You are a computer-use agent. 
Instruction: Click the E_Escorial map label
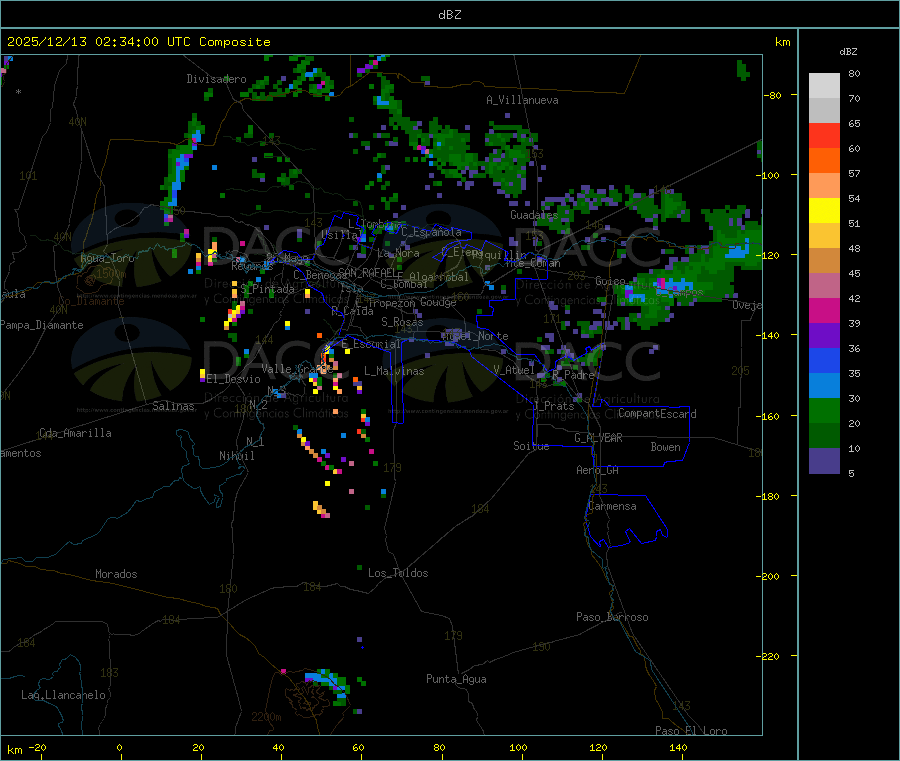click(371, 344)
